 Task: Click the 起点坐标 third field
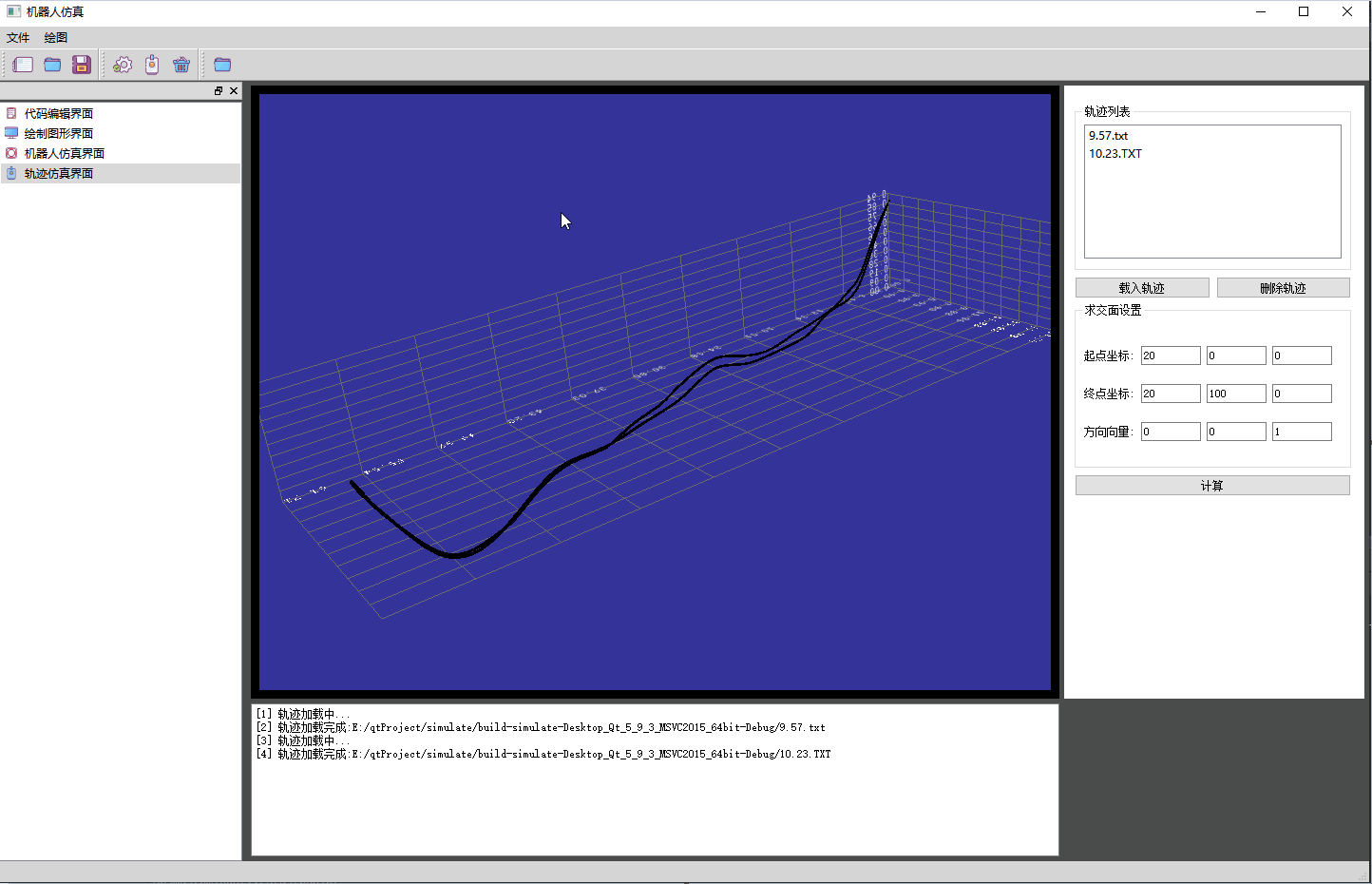point(1302,356)
